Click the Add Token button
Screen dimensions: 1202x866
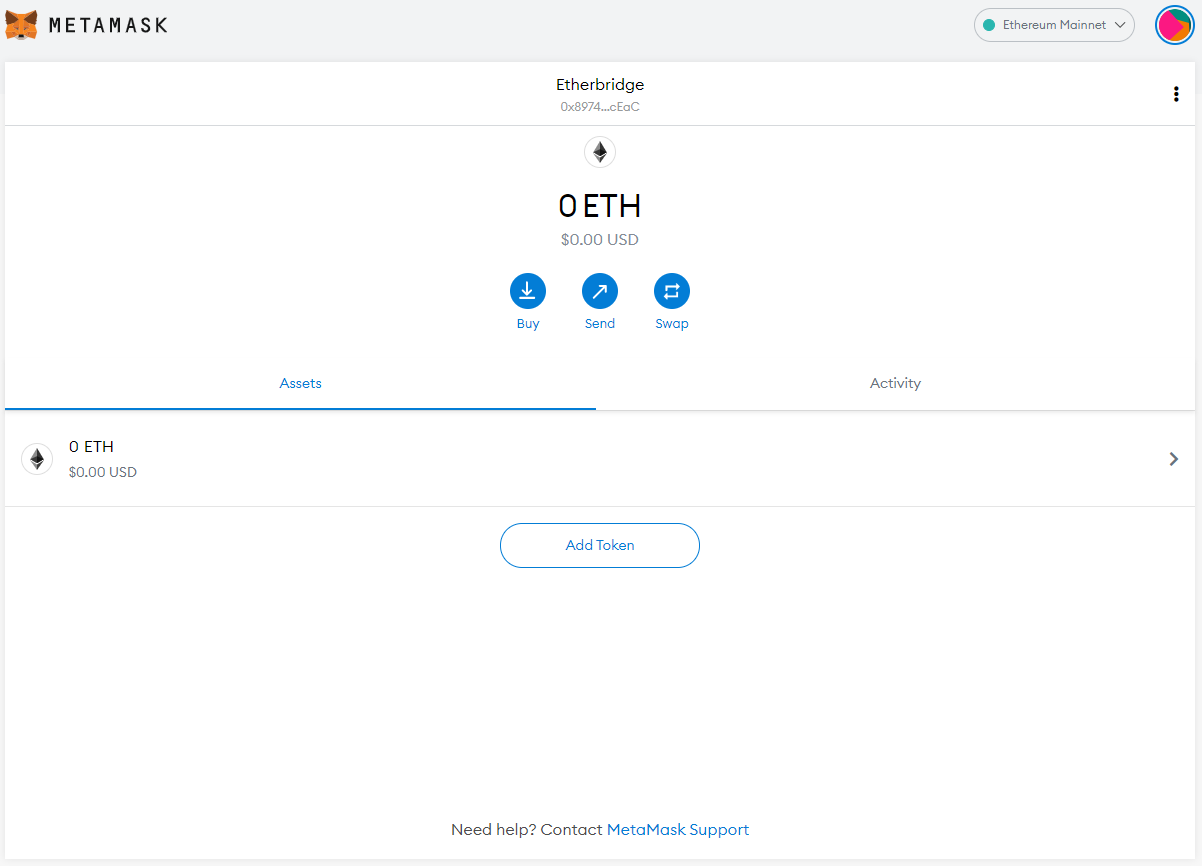tap(599, 545)
